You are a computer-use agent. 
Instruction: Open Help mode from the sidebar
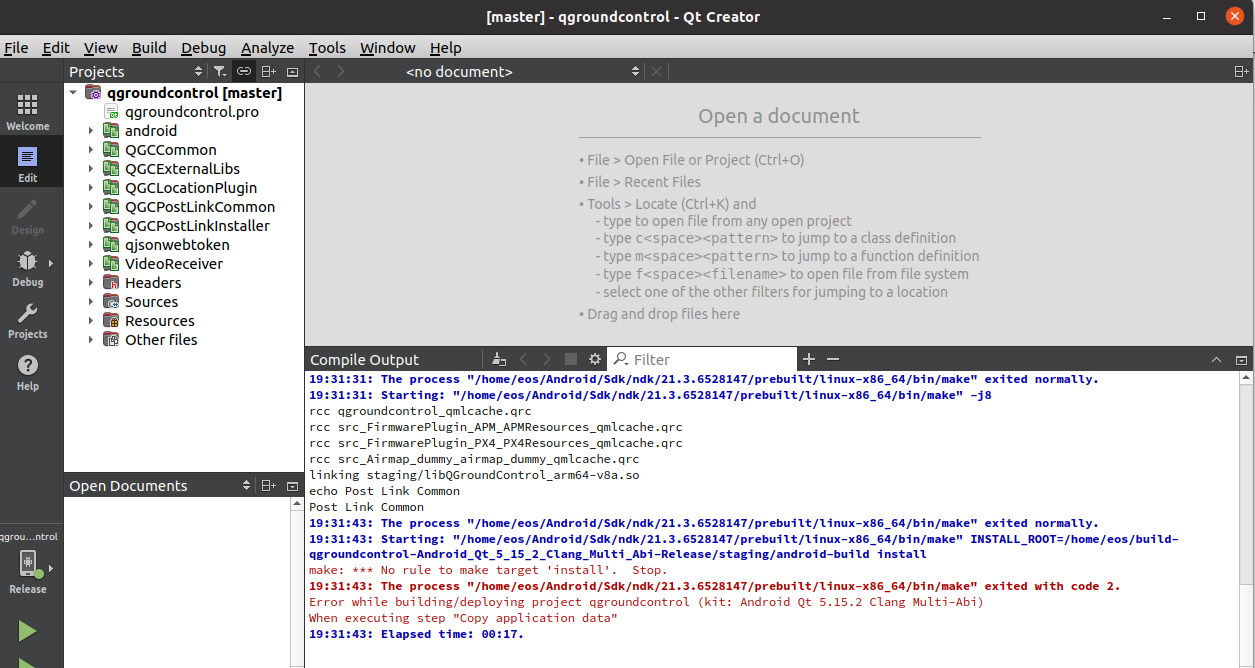[29, 372]
